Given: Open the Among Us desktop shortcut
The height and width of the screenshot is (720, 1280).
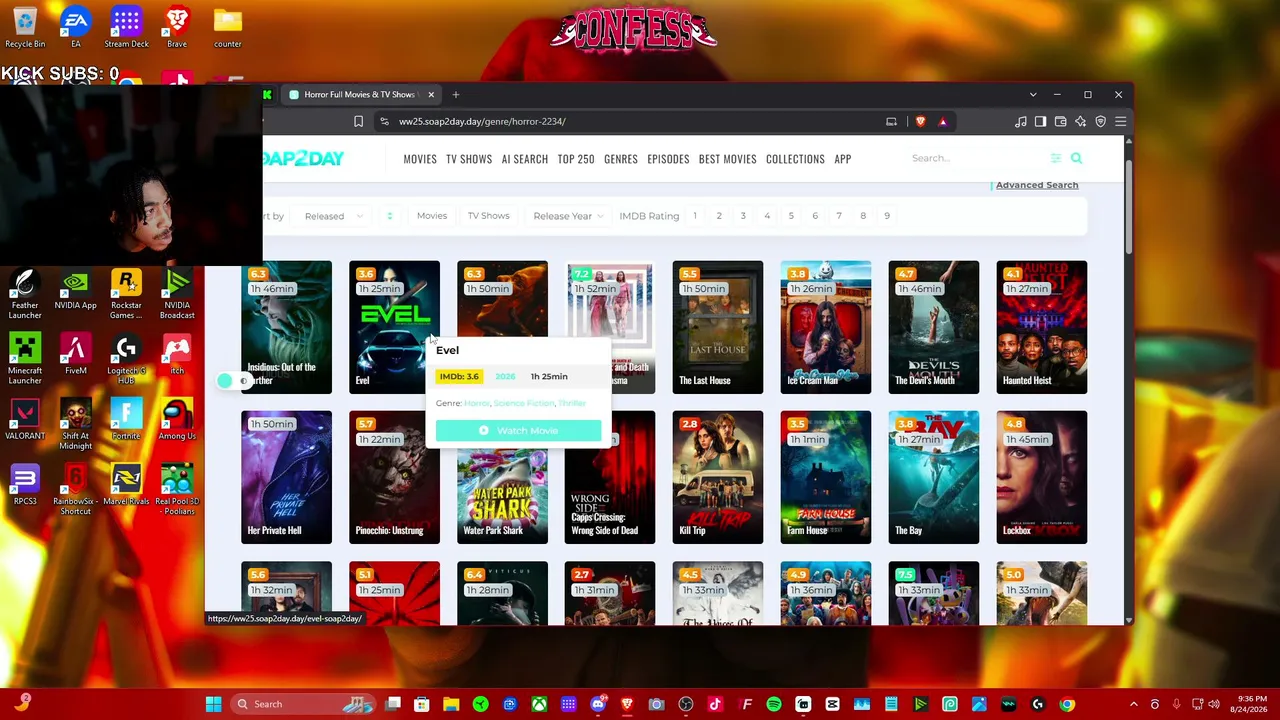Looking at the screenshot, I should (177, 420).
